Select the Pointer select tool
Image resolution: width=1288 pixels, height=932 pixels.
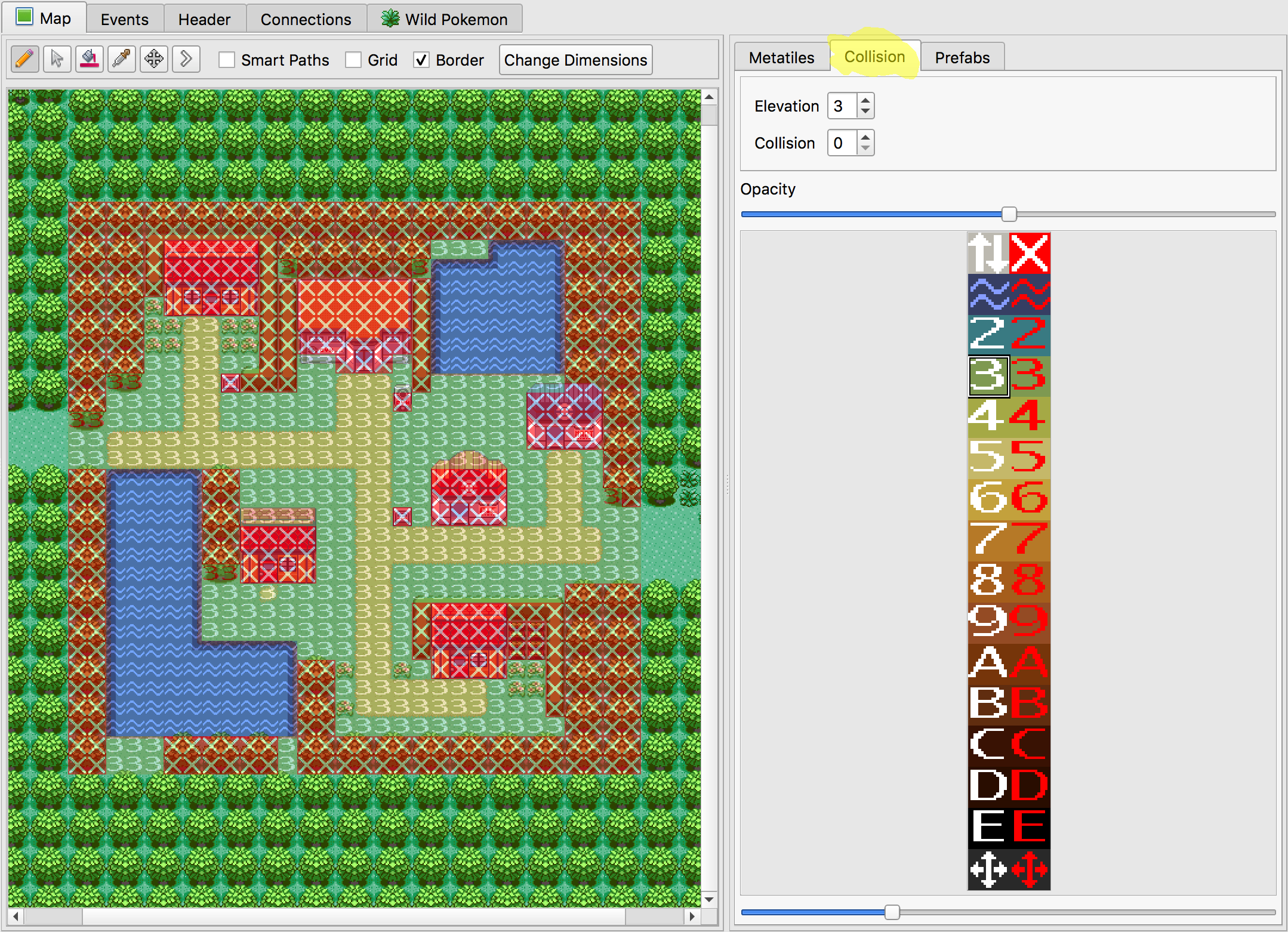[57, 59]
